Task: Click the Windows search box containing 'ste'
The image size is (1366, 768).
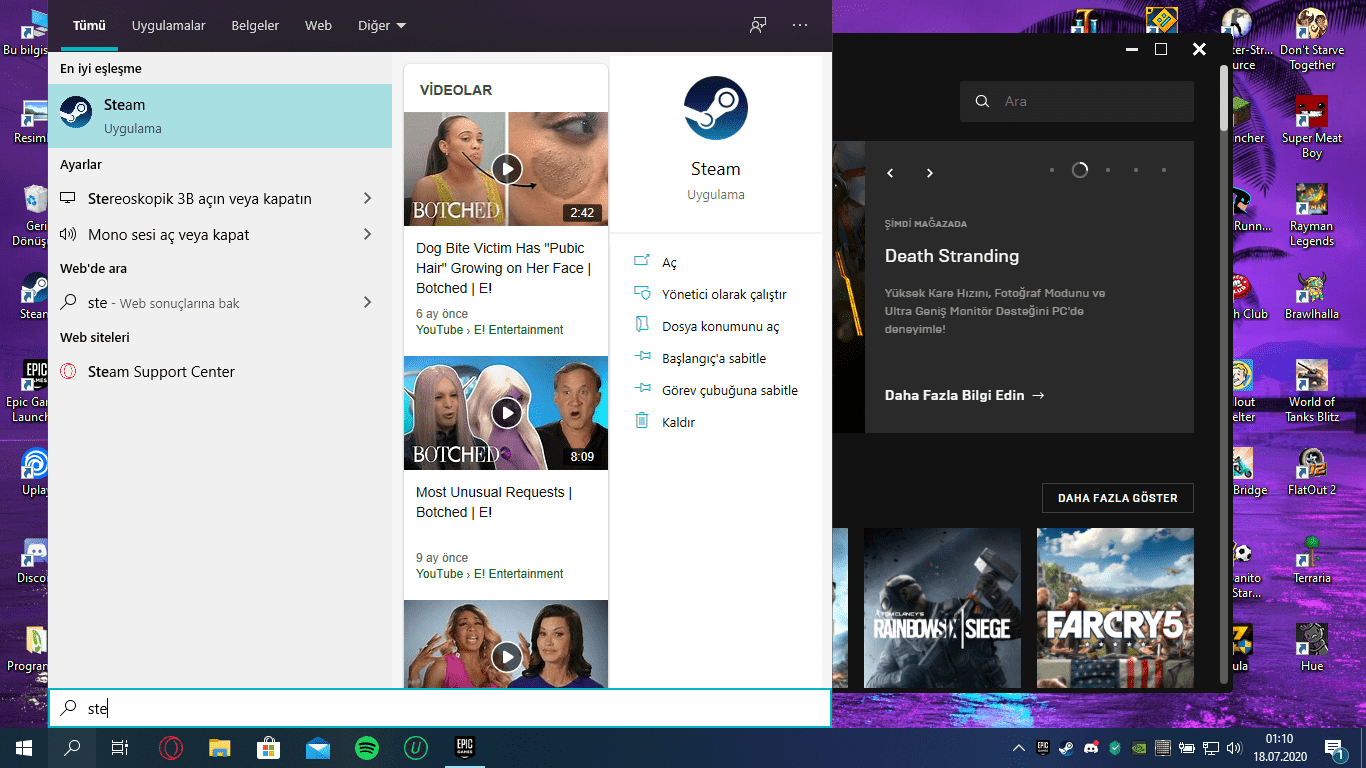Action: [440, 708]
